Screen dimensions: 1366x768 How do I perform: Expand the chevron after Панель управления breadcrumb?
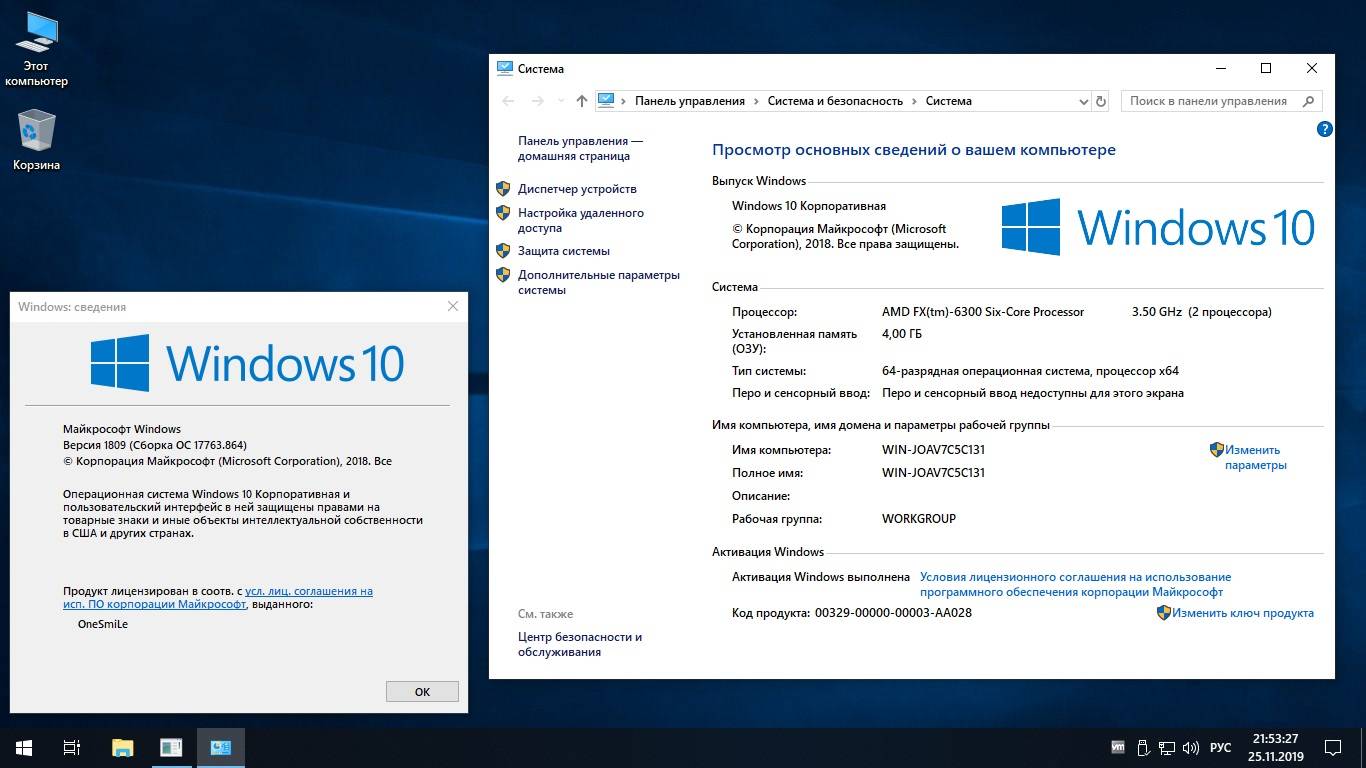pos(756,101)
